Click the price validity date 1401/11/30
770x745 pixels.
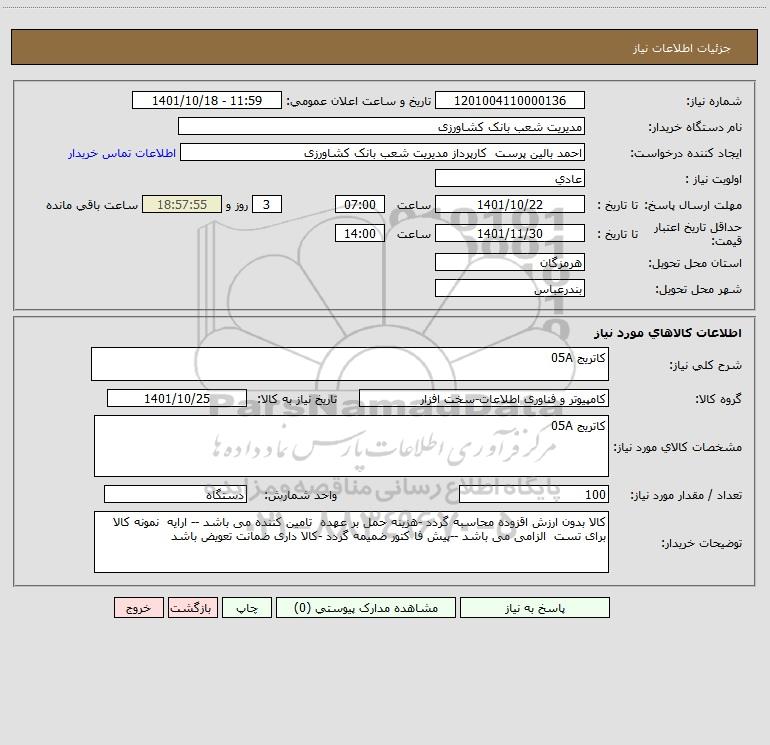(x=510, y=233)
